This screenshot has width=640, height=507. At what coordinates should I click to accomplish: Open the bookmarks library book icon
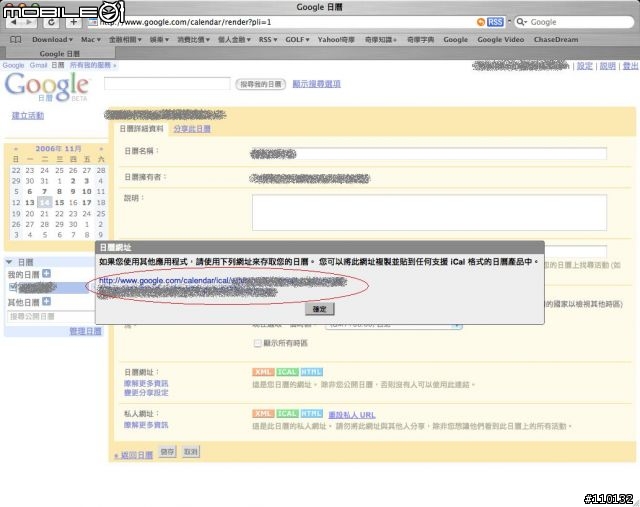click(x=16, y=40)
